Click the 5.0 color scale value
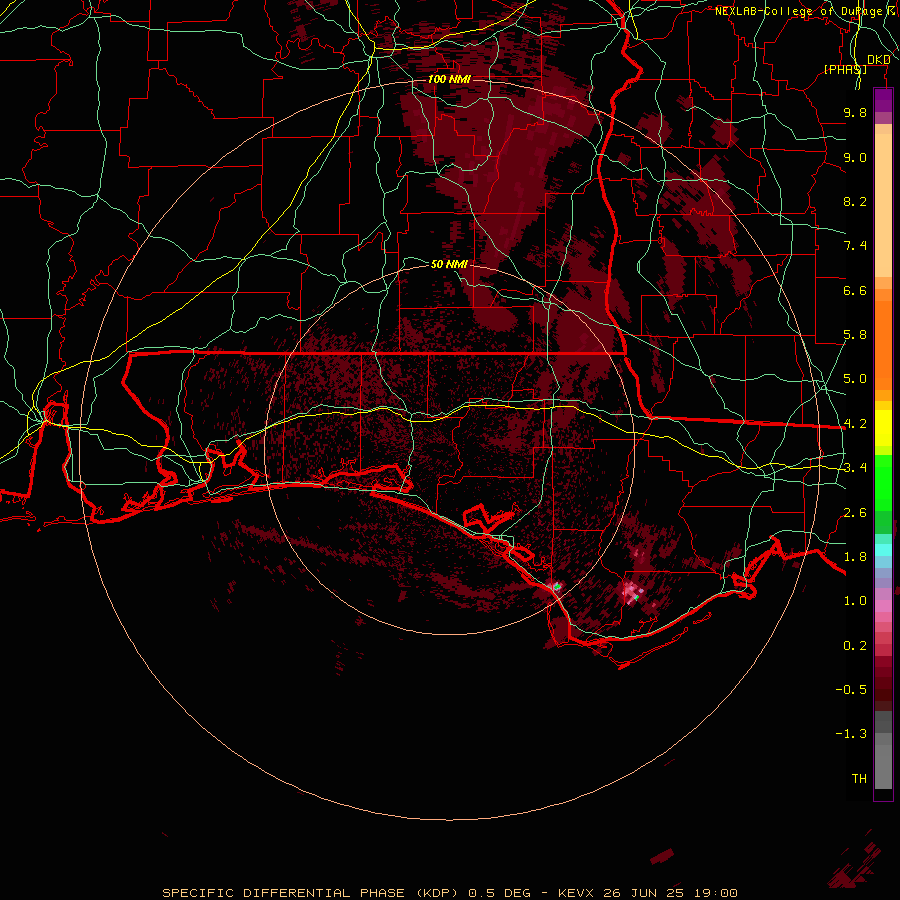Screen dimensions: 900x900 [855, 379]
